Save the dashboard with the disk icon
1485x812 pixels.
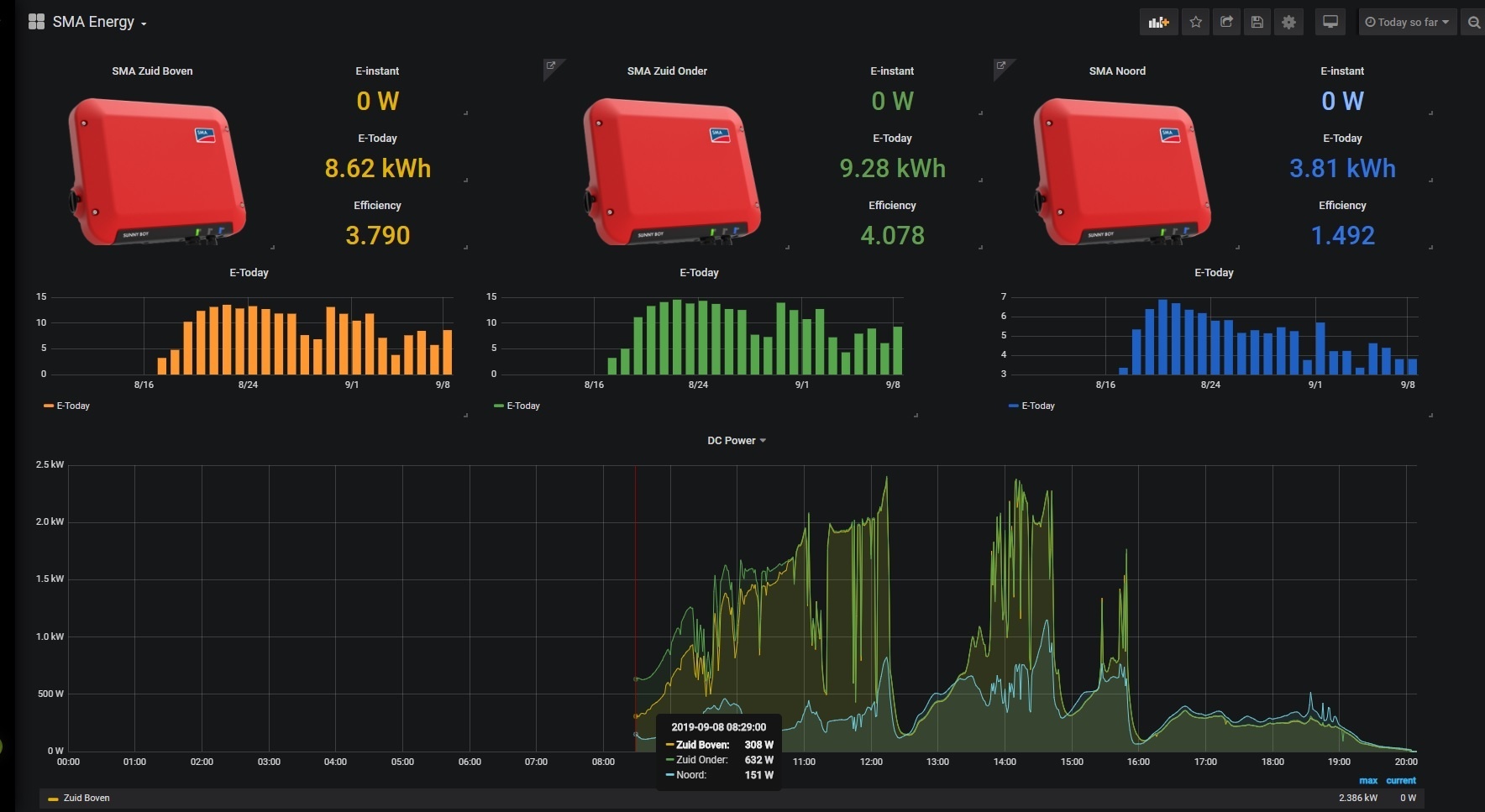[1257, 23]
